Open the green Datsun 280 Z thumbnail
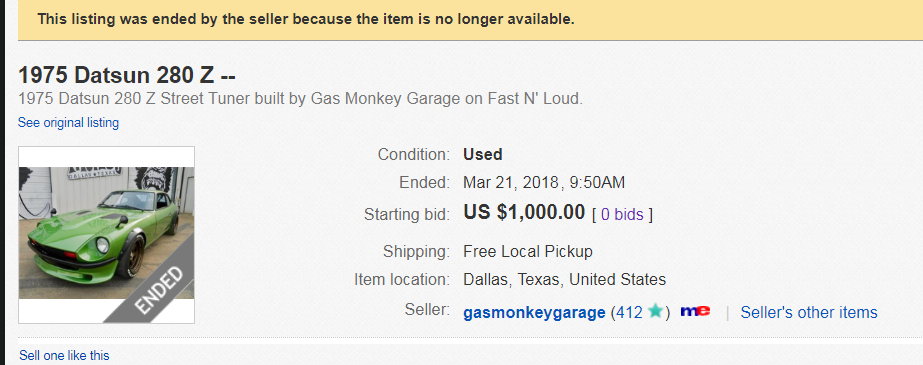 click(x=107, y=235)
